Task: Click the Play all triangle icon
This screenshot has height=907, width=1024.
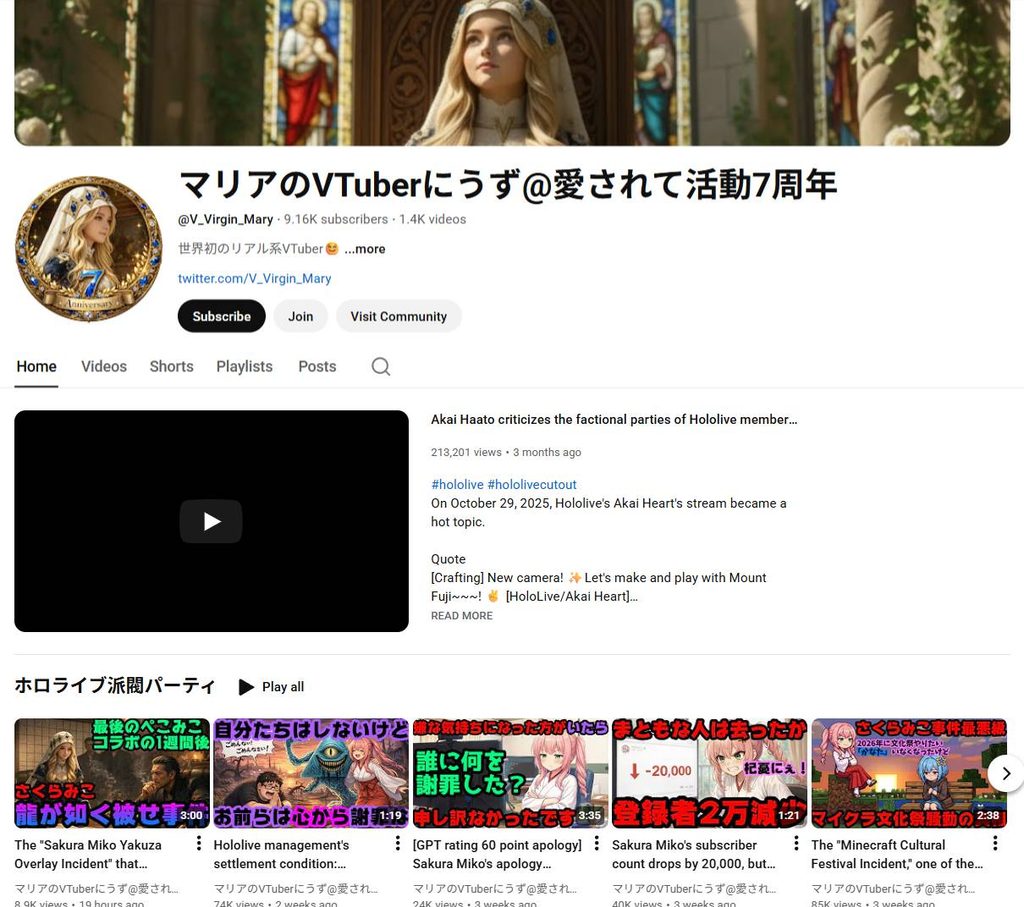Action: tap(246, 687)
